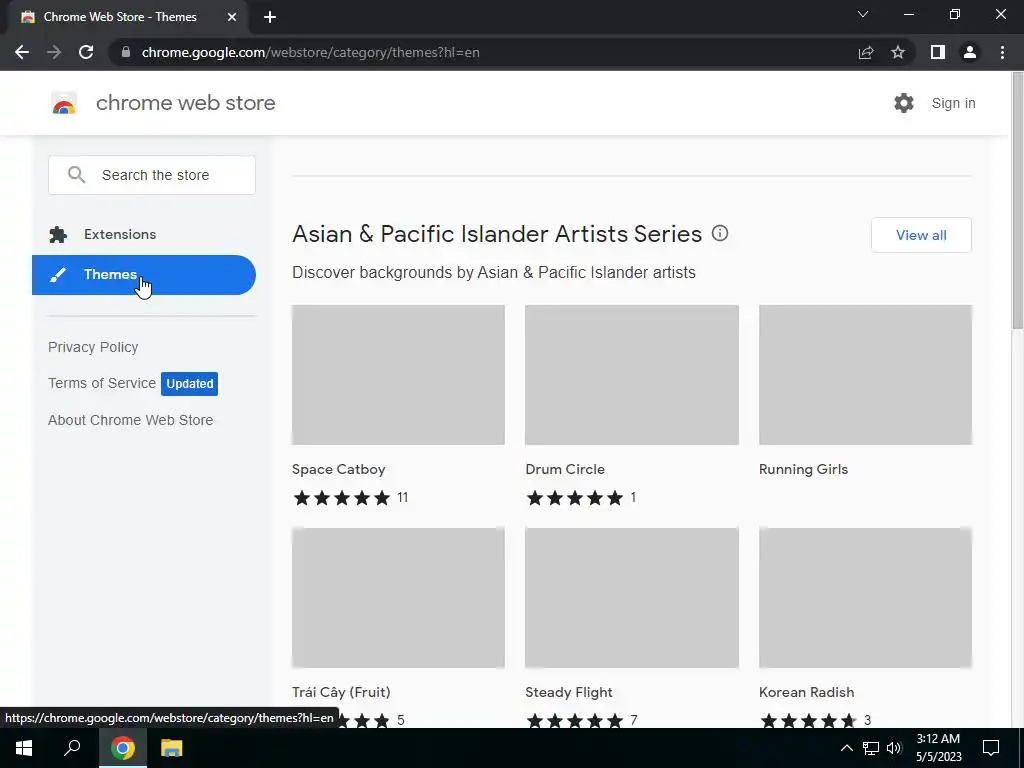
Task: Click the volume speaker icon
Action: (x=894, y=748)
